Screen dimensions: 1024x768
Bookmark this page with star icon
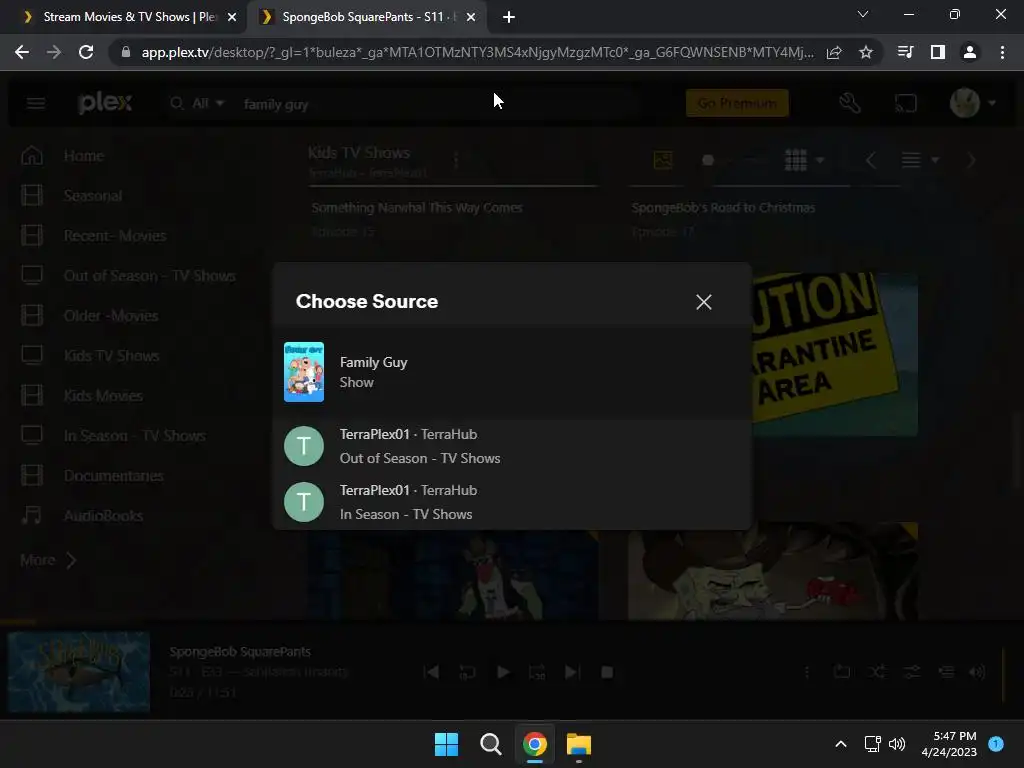coord(866,52)
